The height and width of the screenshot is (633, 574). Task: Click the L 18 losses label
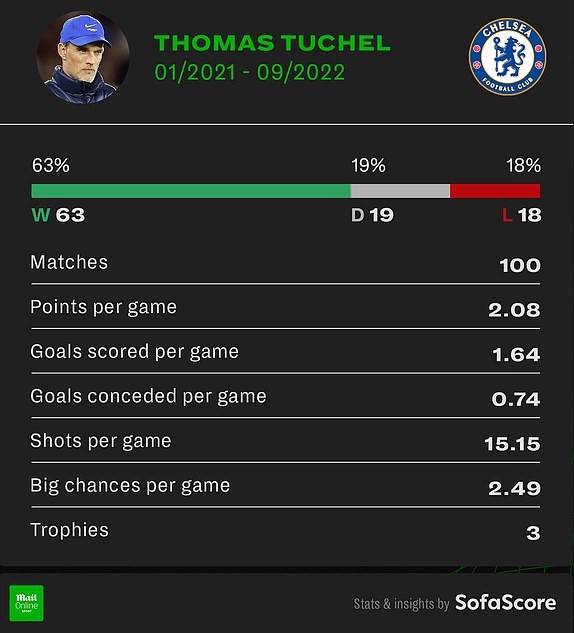point(522,215)
